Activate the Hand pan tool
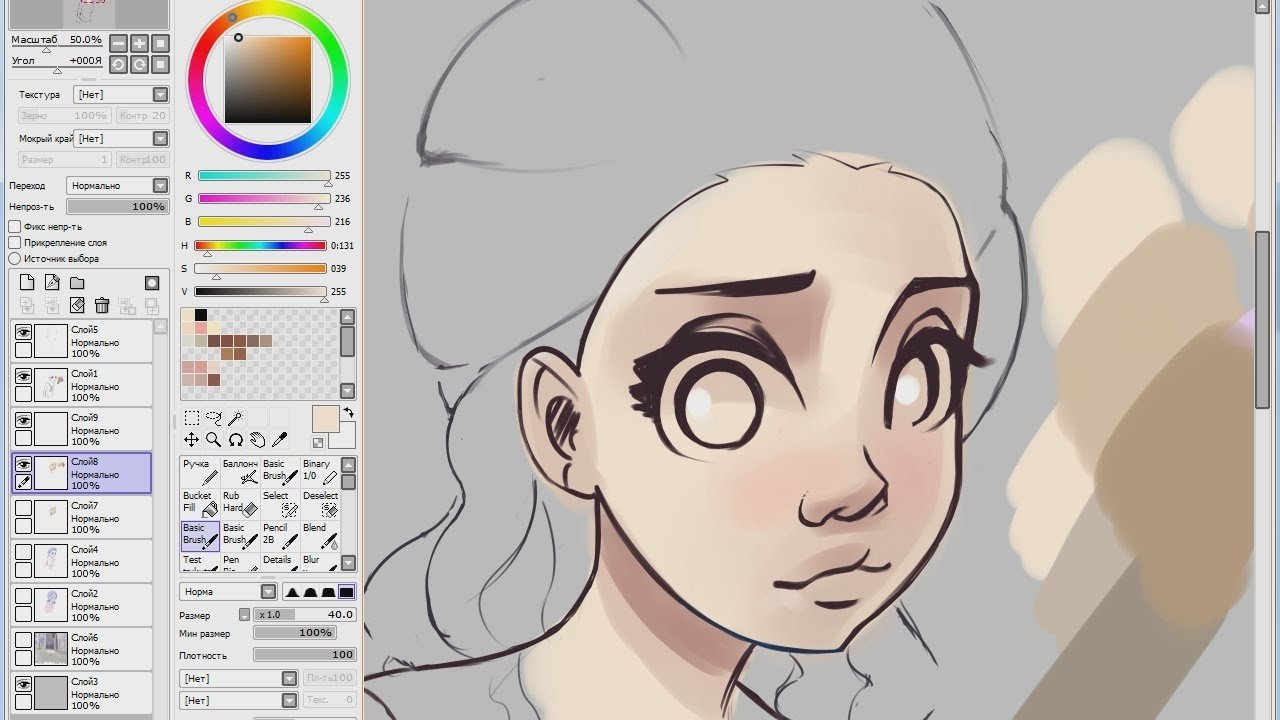Viewport: 1280px width, 720px height. tap(257, 440)
